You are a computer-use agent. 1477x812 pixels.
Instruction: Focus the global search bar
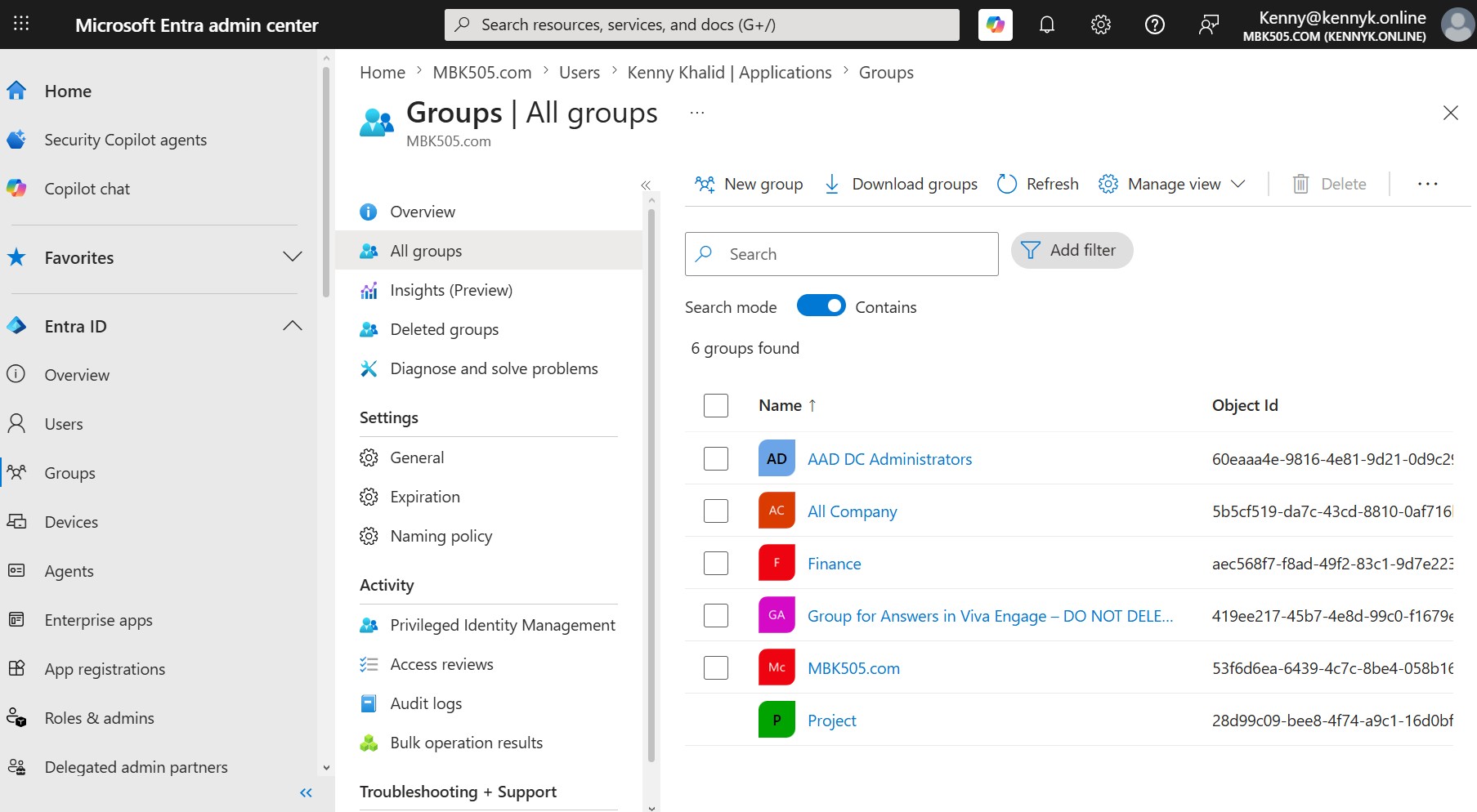click(x=702, y=25)
